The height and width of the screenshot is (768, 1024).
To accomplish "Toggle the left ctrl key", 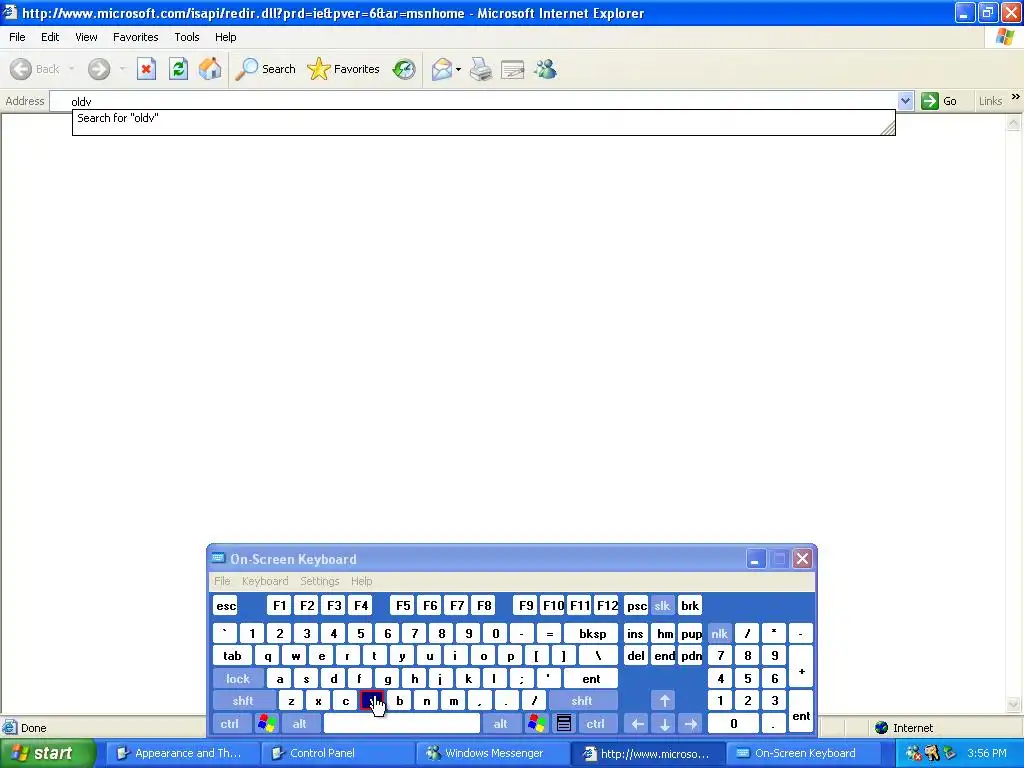I will (230, 724).
